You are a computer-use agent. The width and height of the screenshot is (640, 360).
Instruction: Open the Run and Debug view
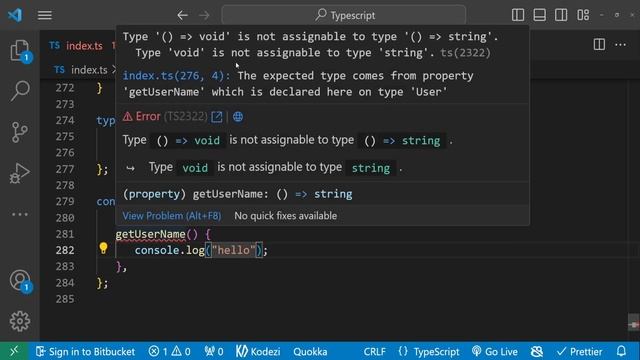[20, 173]
